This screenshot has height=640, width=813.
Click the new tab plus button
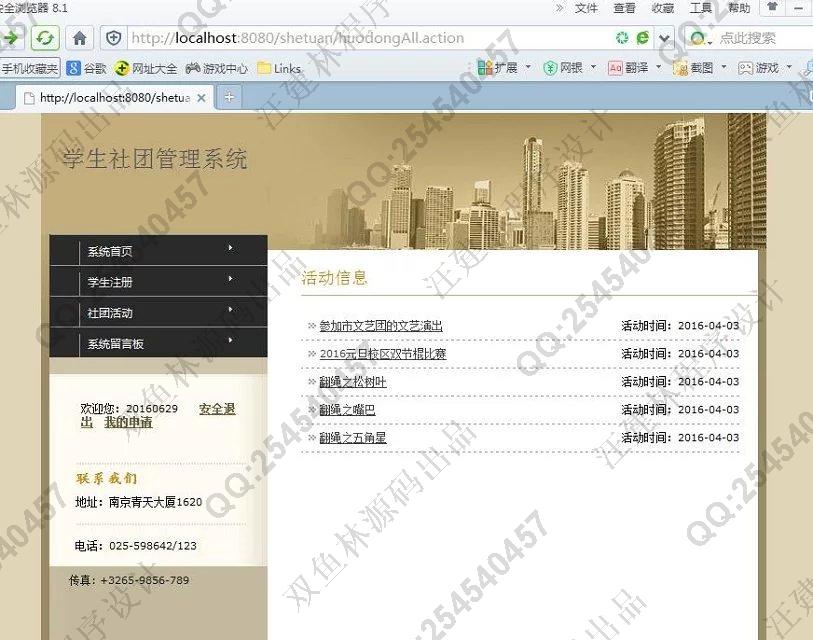(229, 97)
